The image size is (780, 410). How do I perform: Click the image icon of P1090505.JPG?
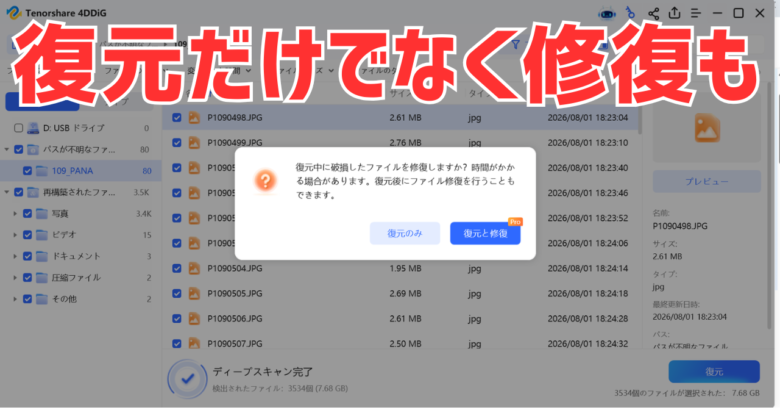tap(194, 294)
